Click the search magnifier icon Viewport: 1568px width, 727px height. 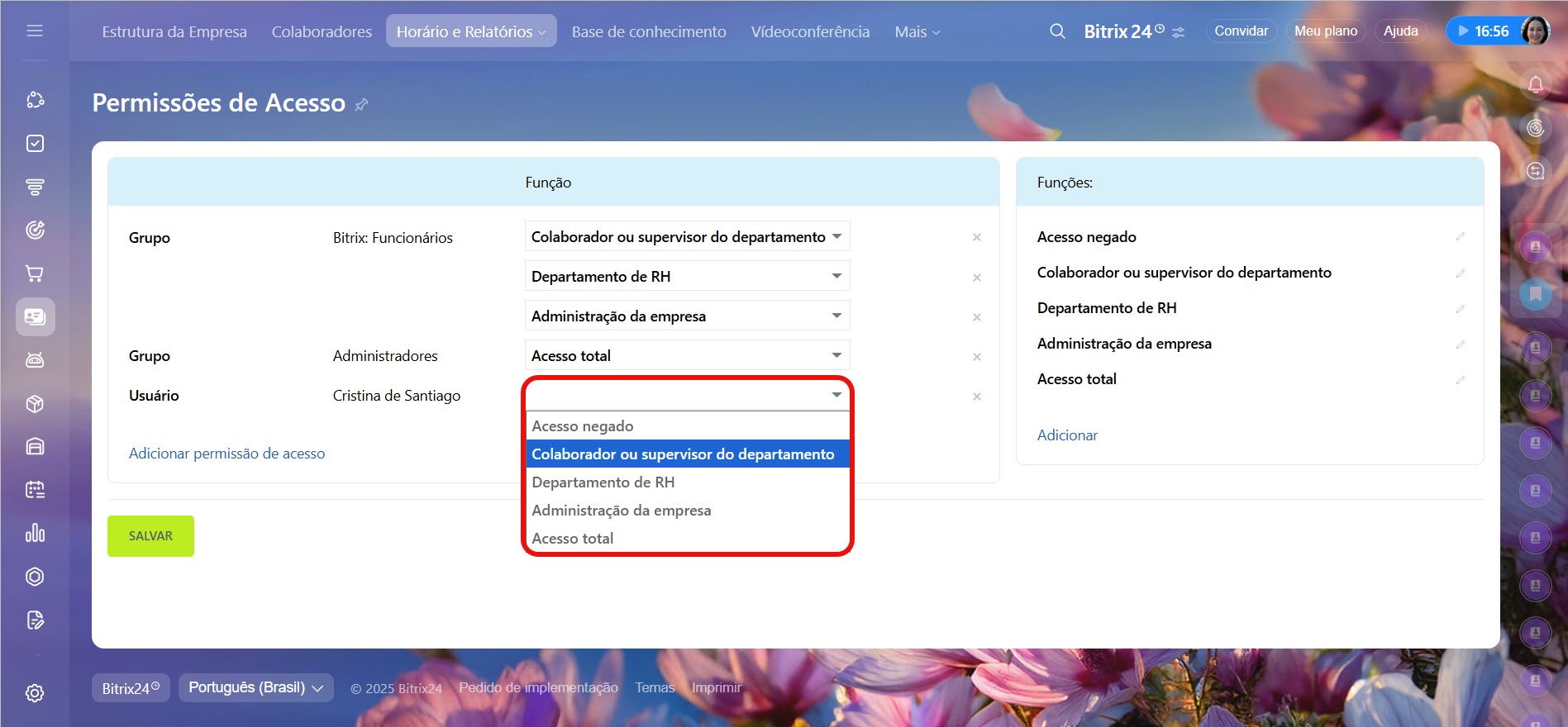pos(1057,31)
